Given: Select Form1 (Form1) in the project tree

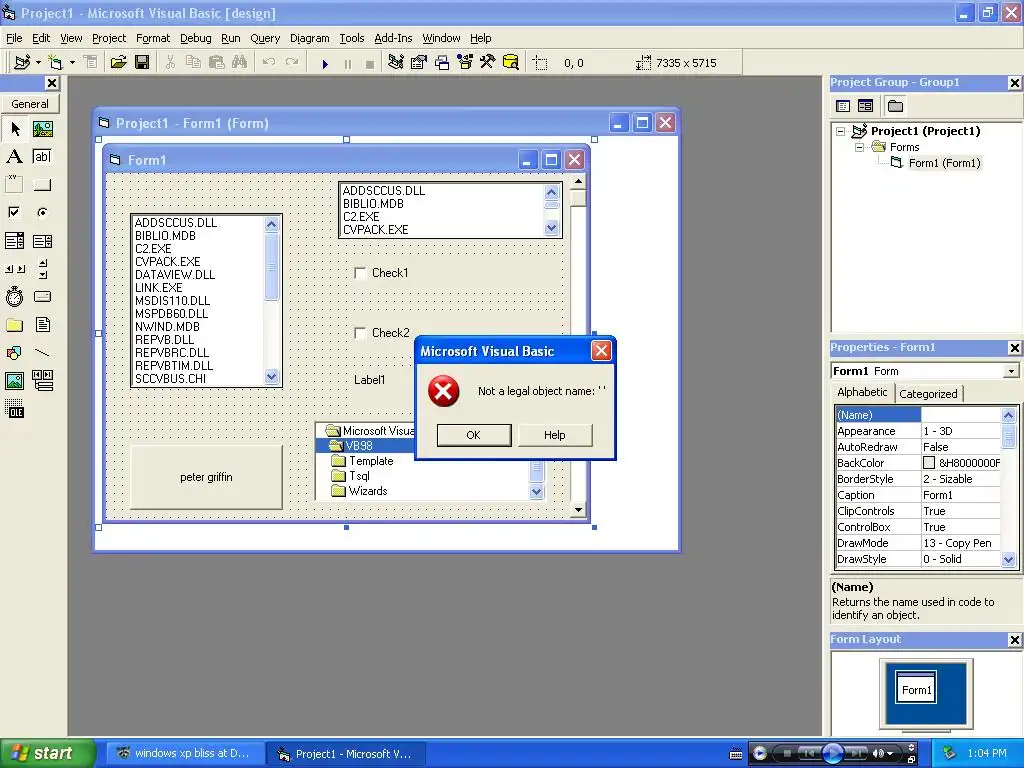Looking at the screenshot, I should 944,163.
